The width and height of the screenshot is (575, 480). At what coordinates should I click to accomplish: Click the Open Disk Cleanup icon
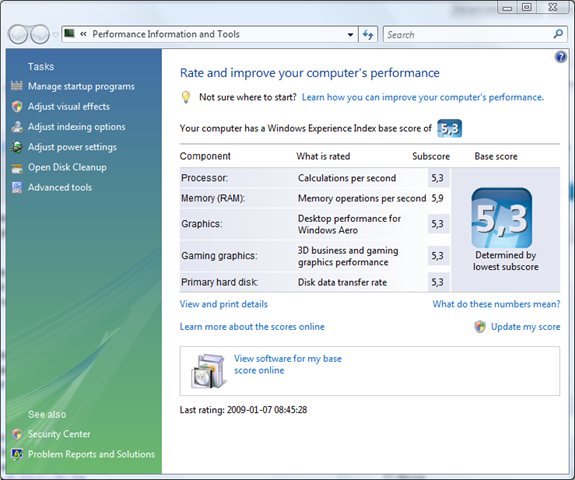[17, 168]
